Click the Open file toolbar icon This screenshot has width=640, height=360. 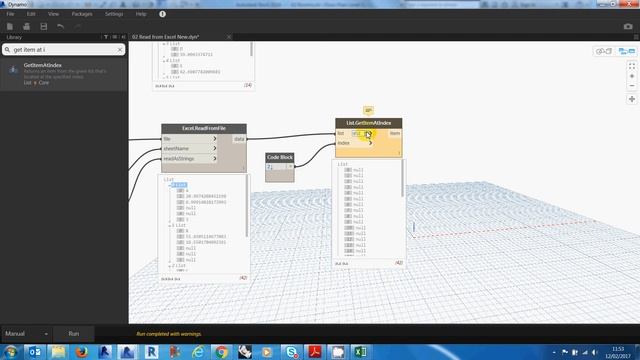[x=27, y=27]
